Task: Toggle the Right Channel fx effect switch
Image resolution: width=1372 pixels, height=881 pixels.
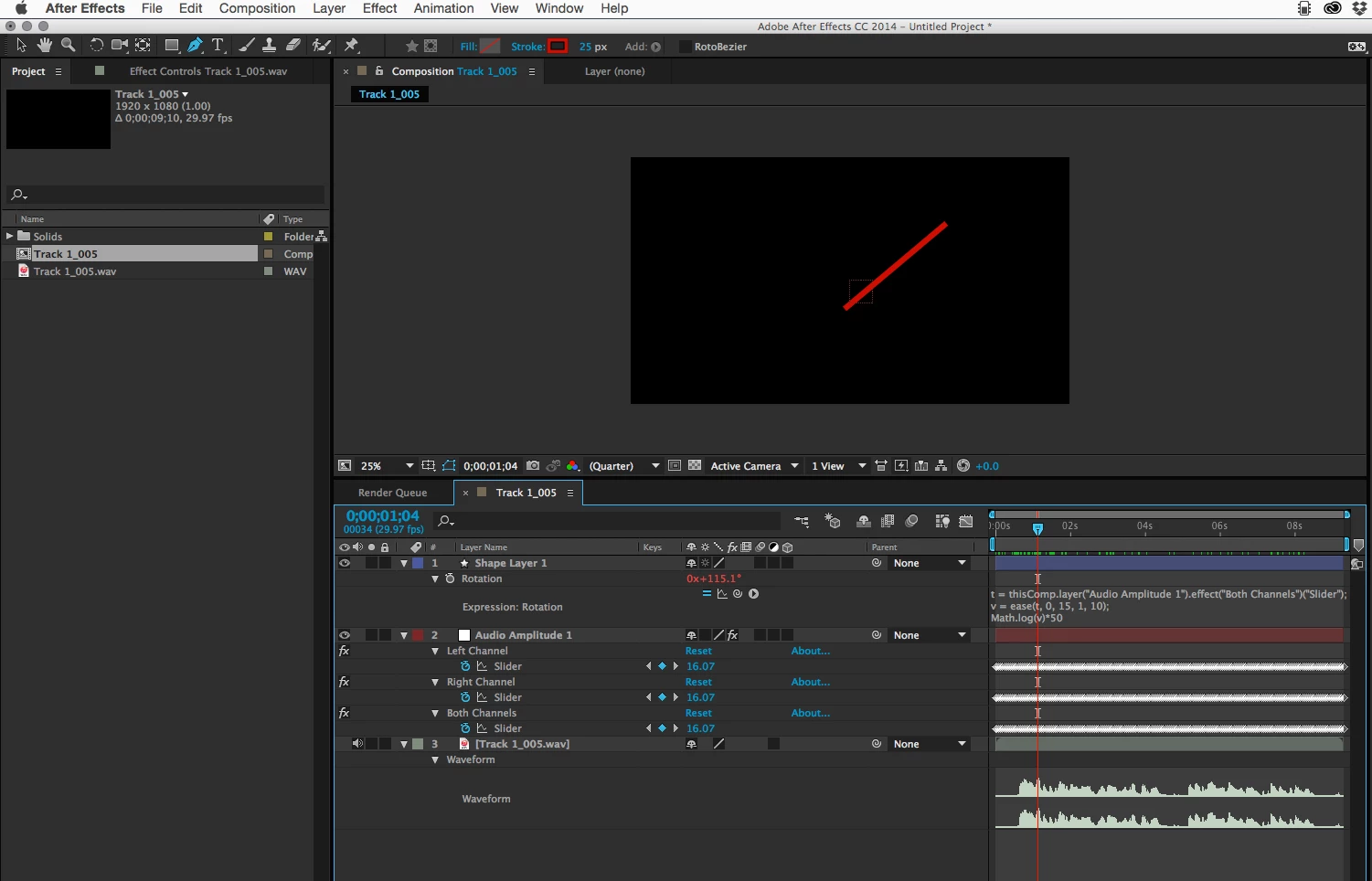Action: click(345, 682)
